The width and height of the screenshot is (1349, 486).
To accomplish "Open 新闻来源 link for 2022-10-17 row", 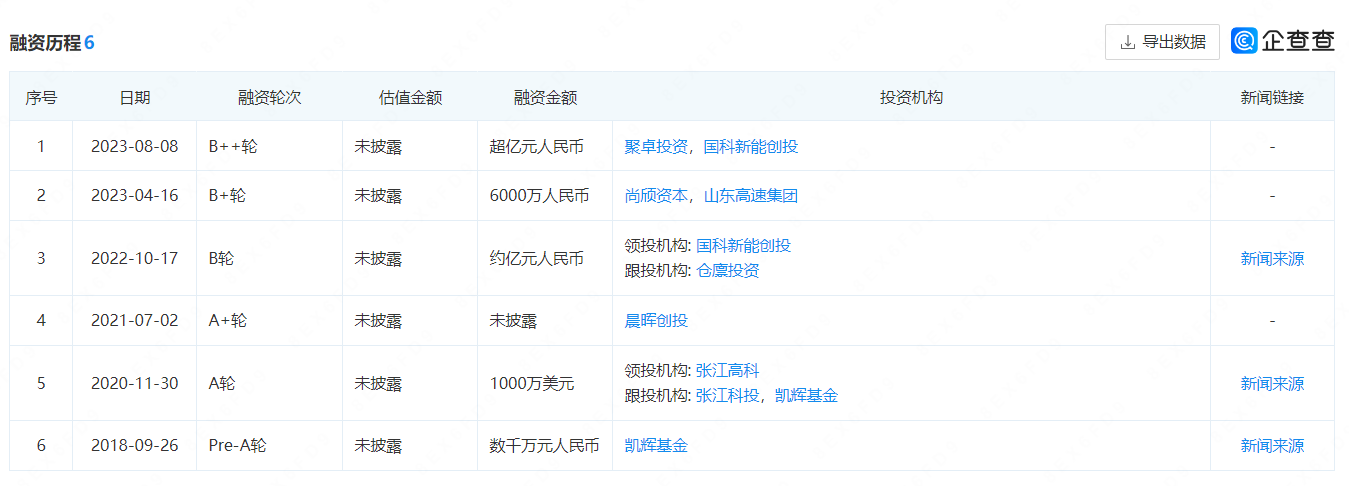I will click(1272, 258).
